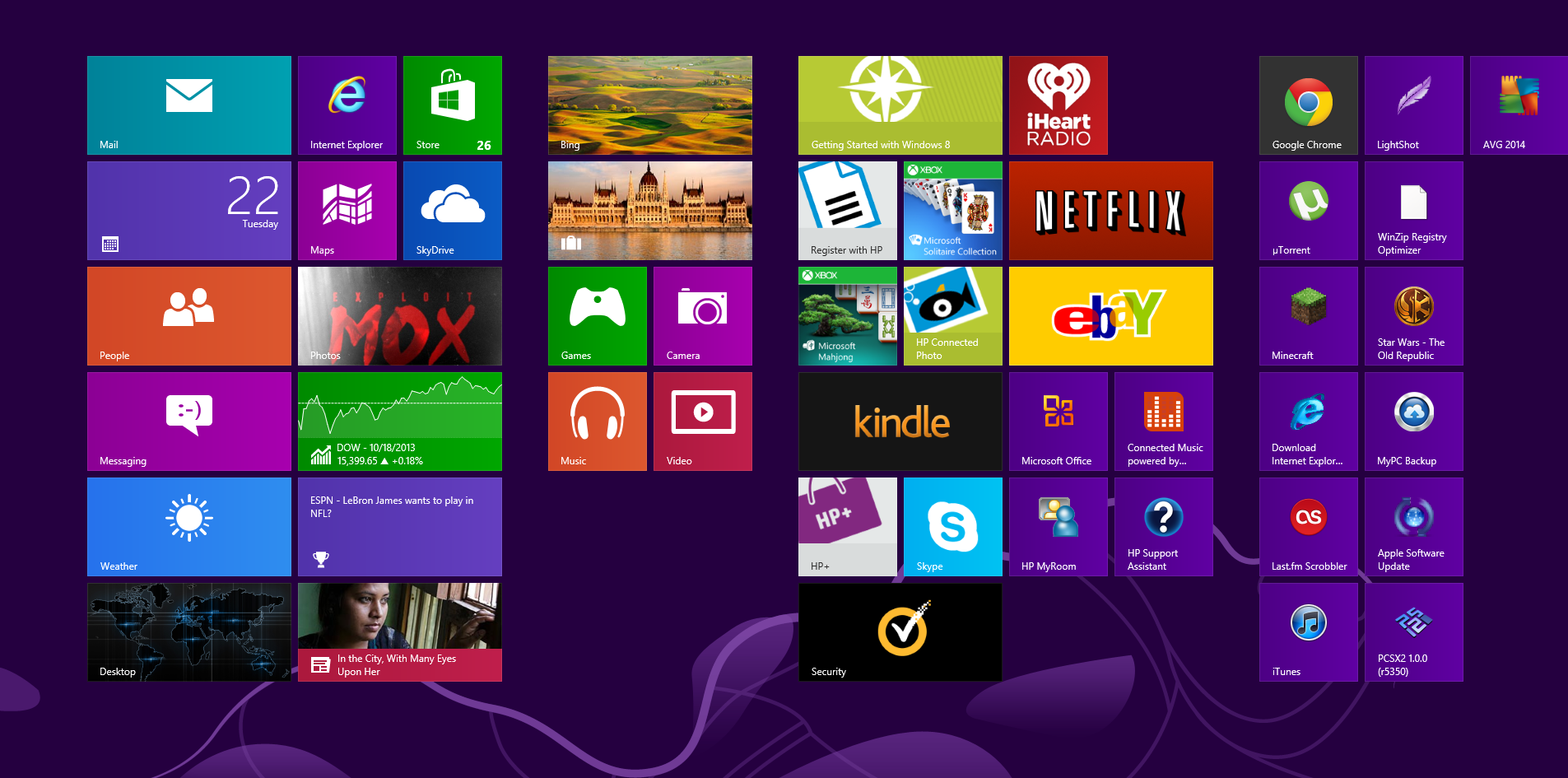This screenshot has height=778, width=1568.
Task: Open news story 'In the City, With Many Eyes'
Action: point(399,631)
